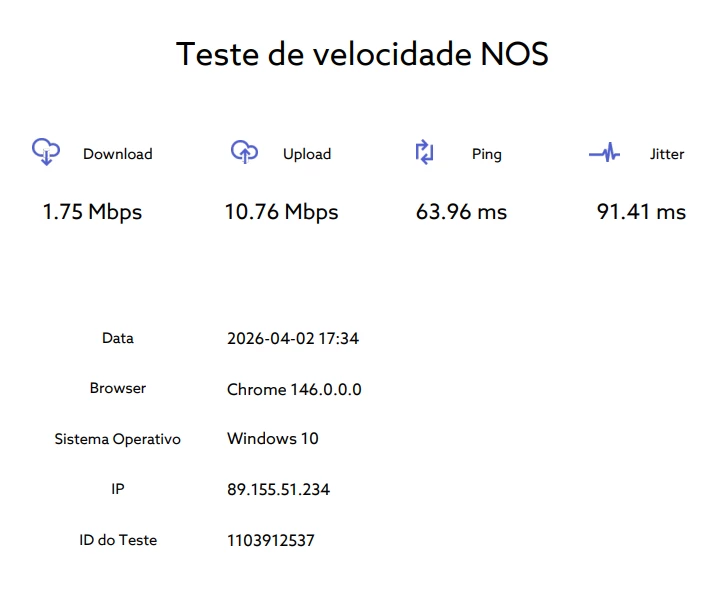
Task: Click the Ping arrows icon
Action: click(425, 153)
